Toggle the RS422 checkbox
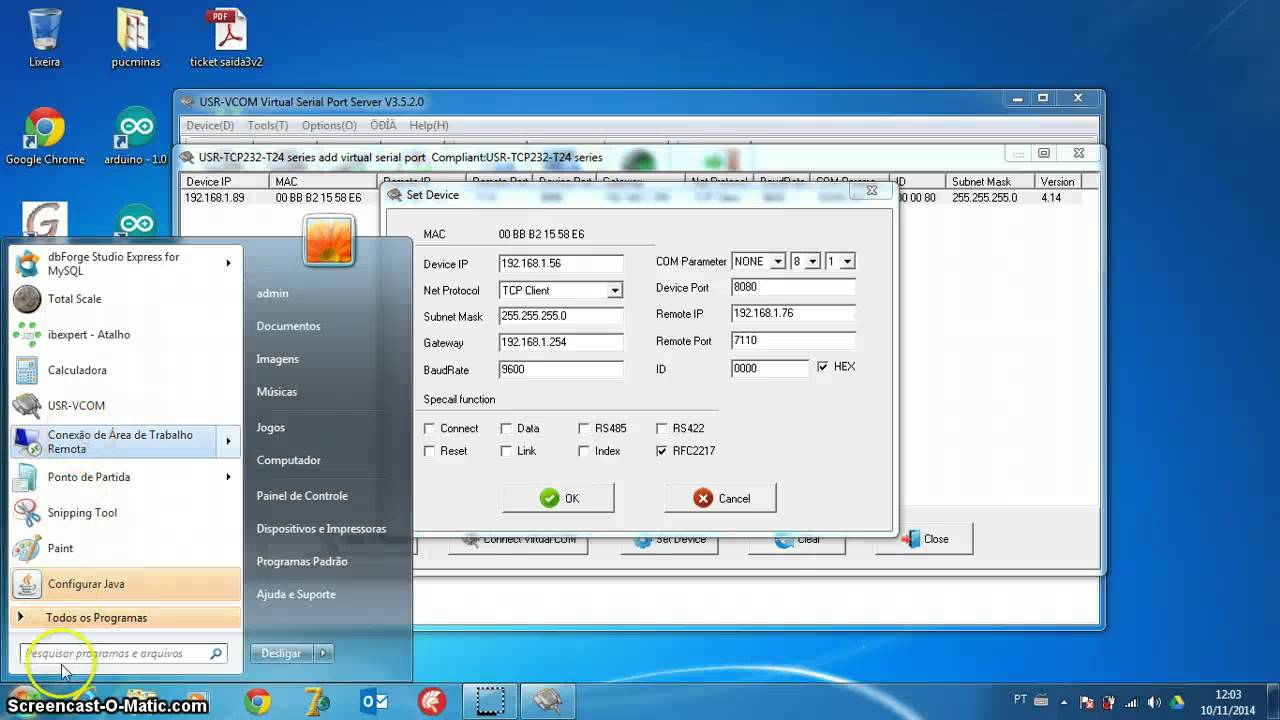The height and width of the screenshot is (720, 1280). [x=661, y=429]
